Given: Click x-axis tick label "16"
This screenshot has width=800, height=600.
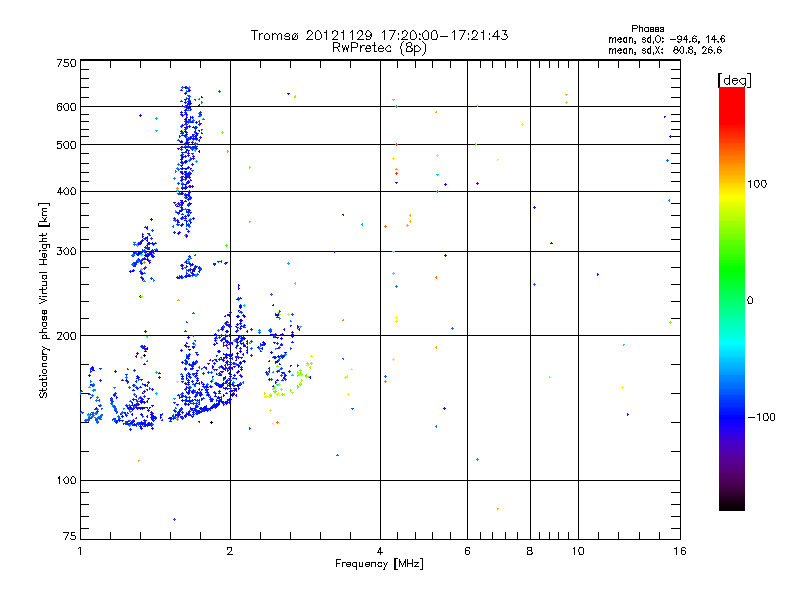Looking at the screenshot, I should coord(680,551).
